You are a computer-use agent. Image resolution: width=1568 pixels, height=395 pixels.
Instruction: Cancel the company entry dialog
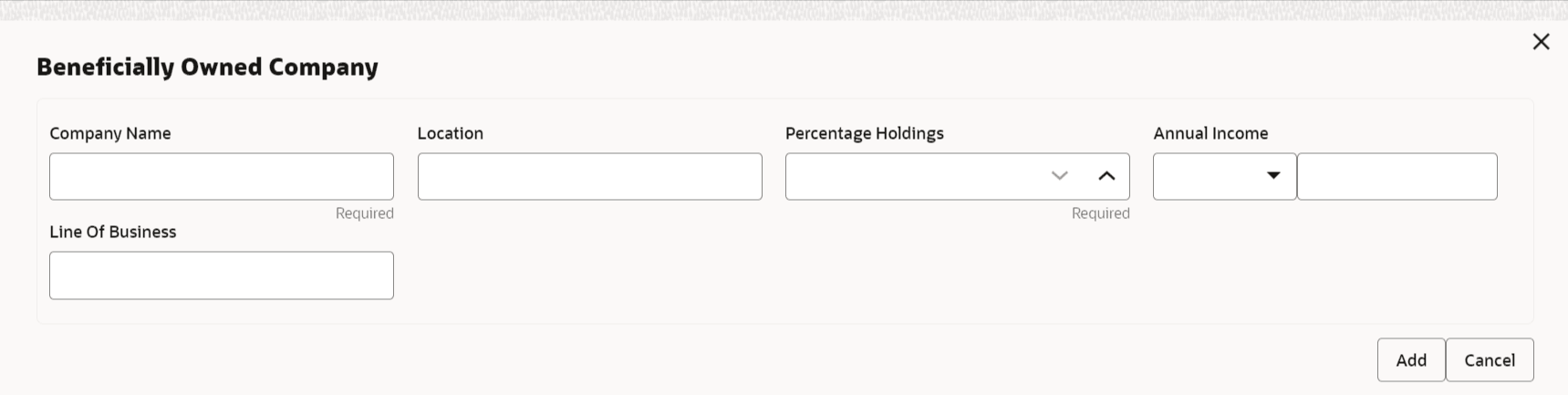(x=1489, y=360)
